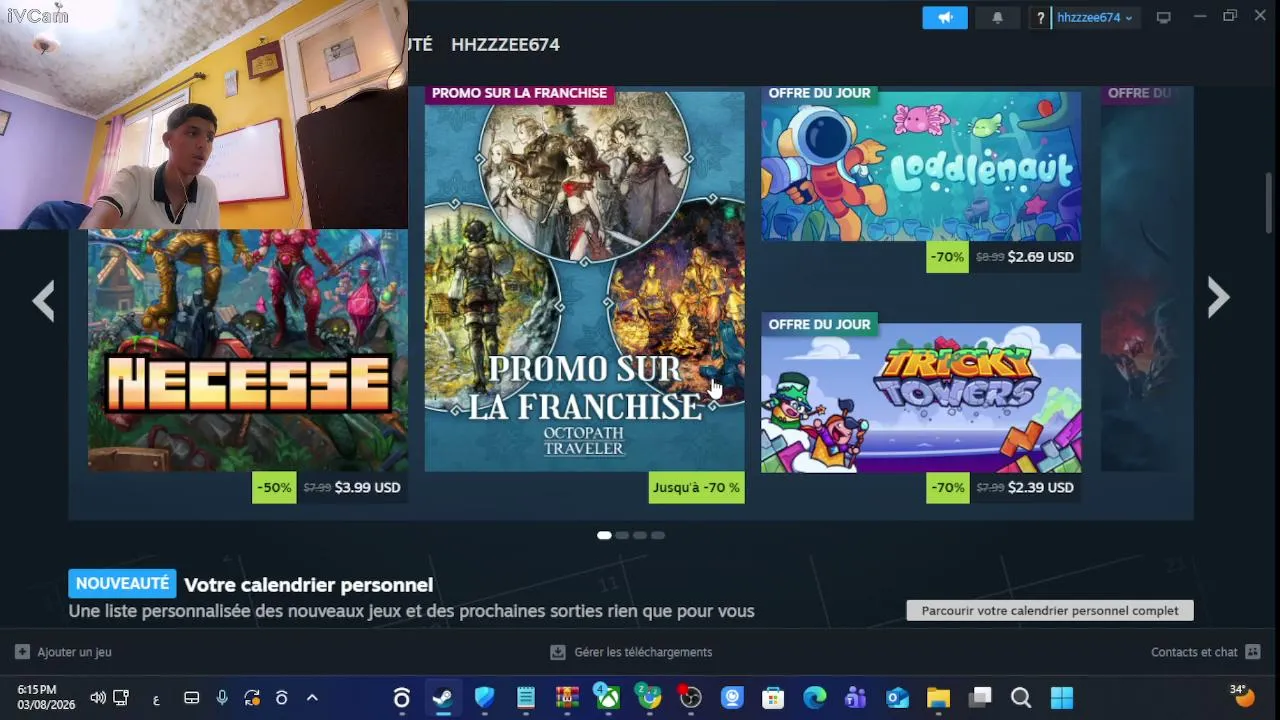The width and height of the screenshot is (1280, 720).
Task: Advance the carousel with the right arrow
Action: point(1218,298)
